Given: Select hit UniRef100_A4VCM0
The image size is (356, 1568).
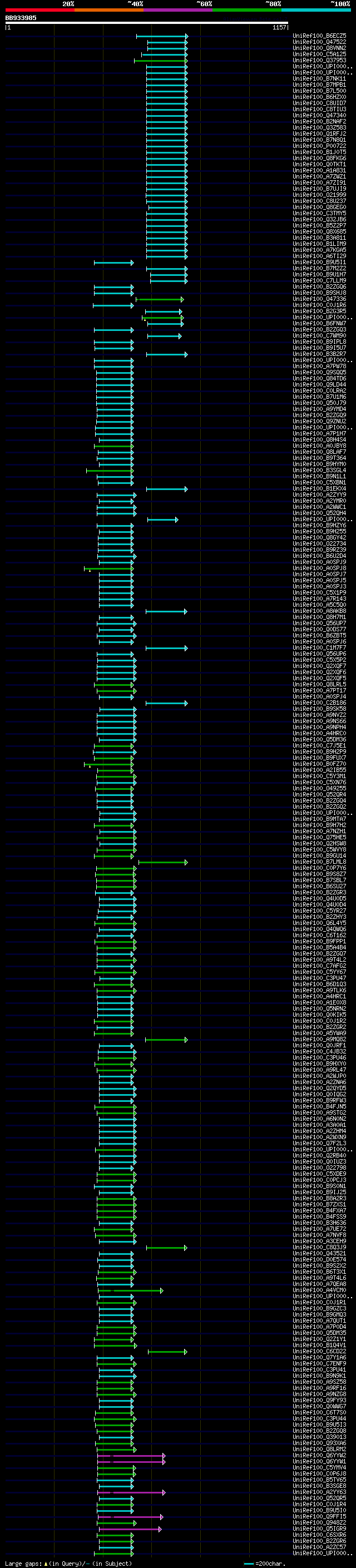Looking at the screenshot, I should 319,1290.
